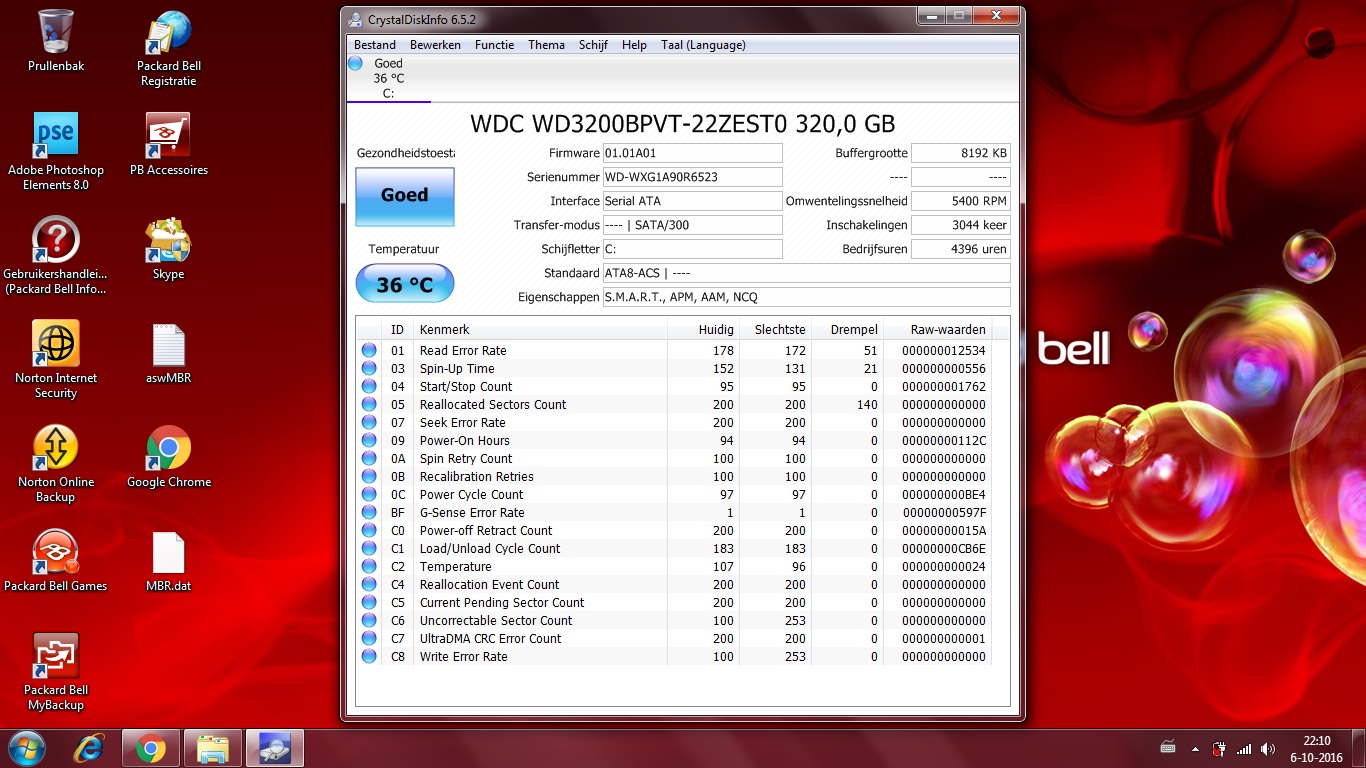Viewport: 1366px width, 768px height.
Task: Open the Bewerken menu
Action: point(435,45)
